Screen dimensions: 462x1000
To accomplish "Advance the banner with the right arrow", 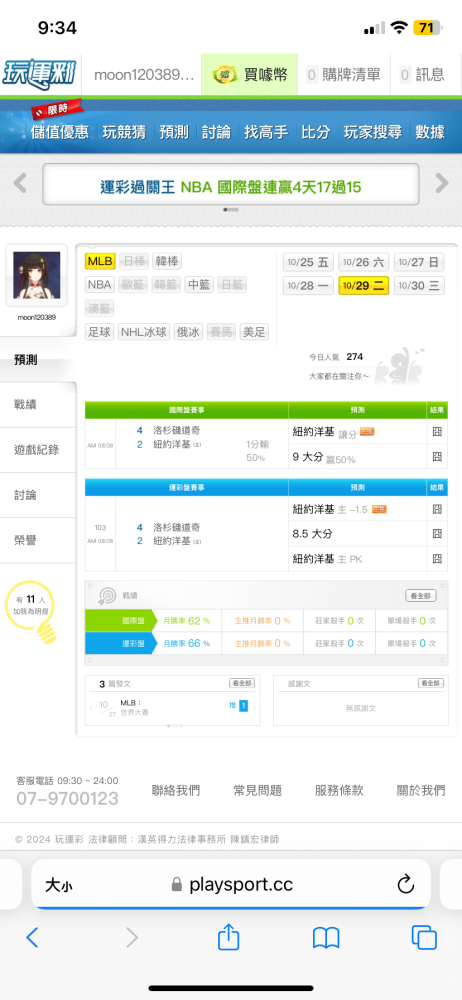I will 442,184.
